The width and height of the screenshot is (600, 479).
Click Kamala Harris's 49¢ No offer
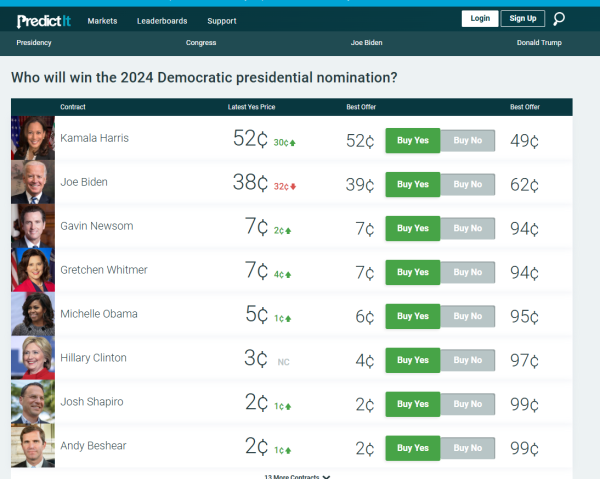pos(524,141)
